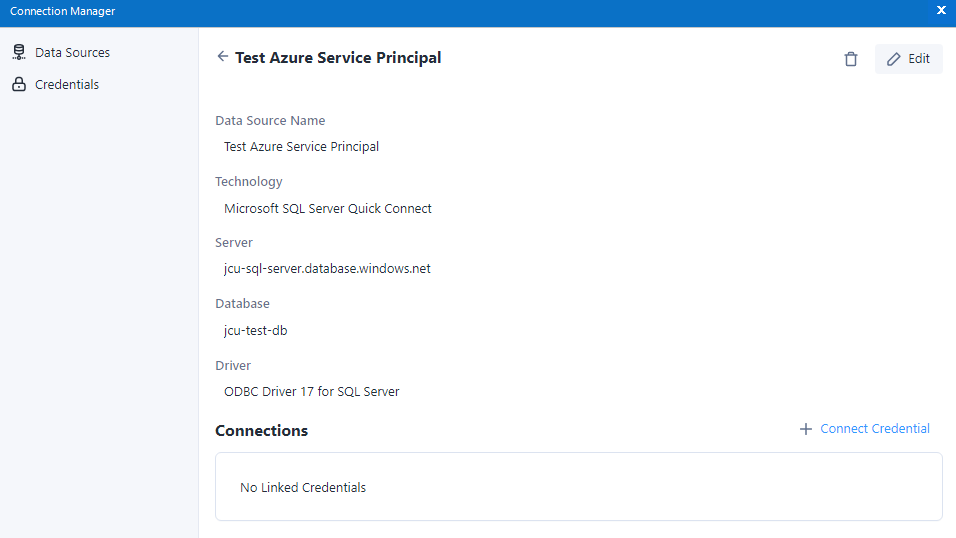Delete data source with the trash icon
Screen dimensions: 956x538
pyautogui.click(x=851, y=59)
